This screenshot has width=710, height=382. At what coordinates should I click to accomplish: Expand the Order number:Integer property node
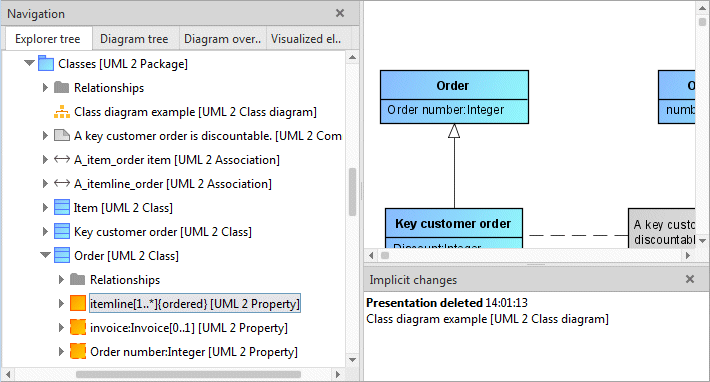61,351
